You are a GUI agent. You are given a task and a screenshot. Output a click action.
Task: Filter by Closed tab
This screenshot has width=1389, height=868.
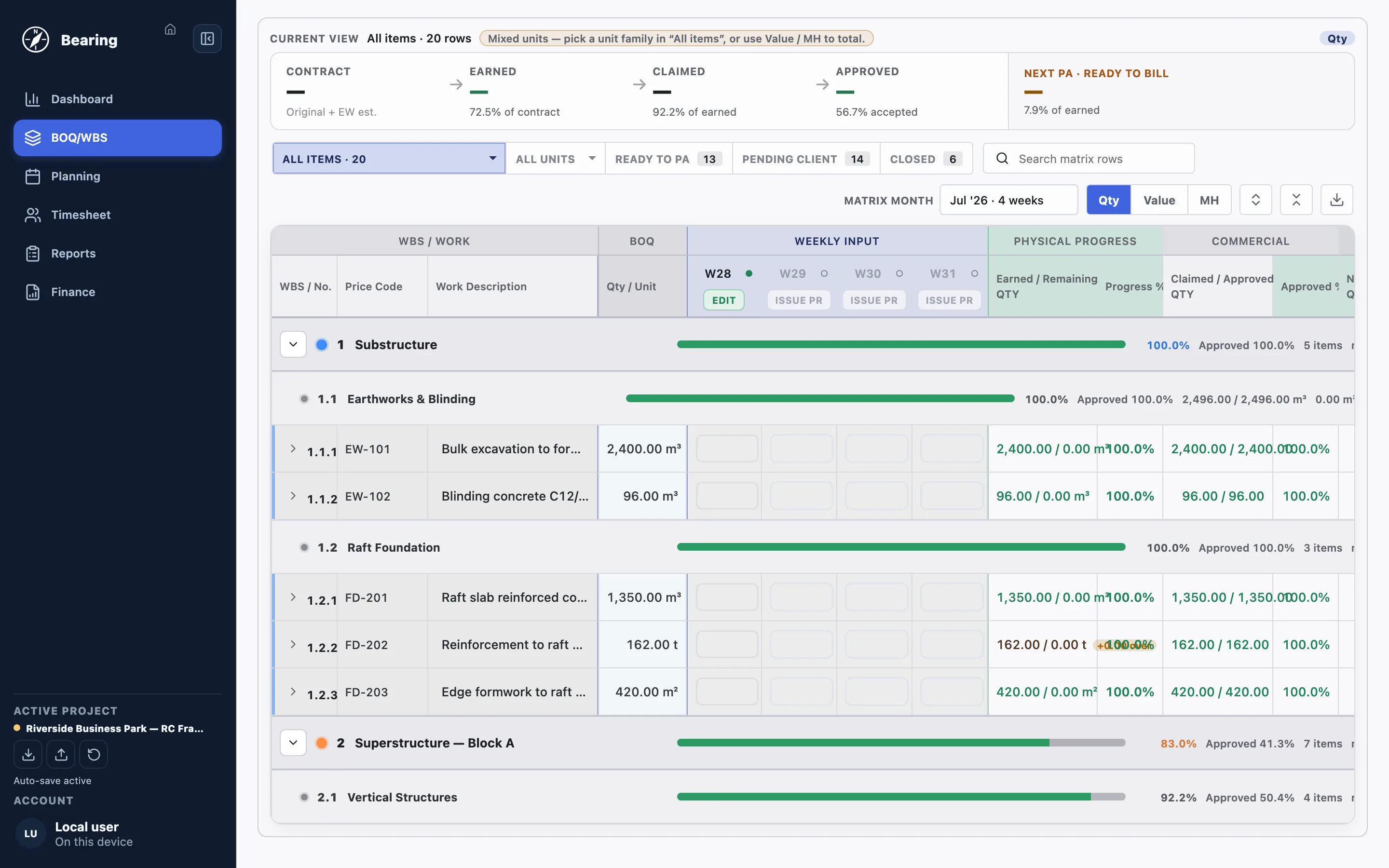(926, 159)
